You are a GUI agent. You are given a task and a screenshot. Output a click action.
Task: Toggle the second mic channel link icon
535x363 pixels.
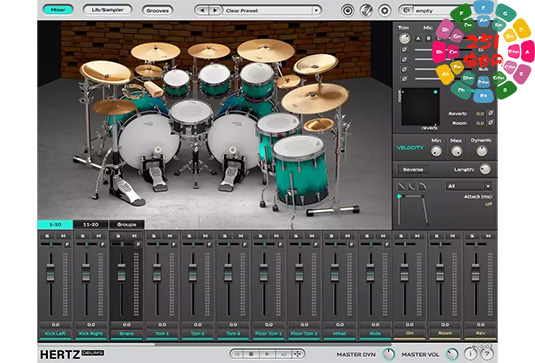pyautogui.click(x=404, y=60)
